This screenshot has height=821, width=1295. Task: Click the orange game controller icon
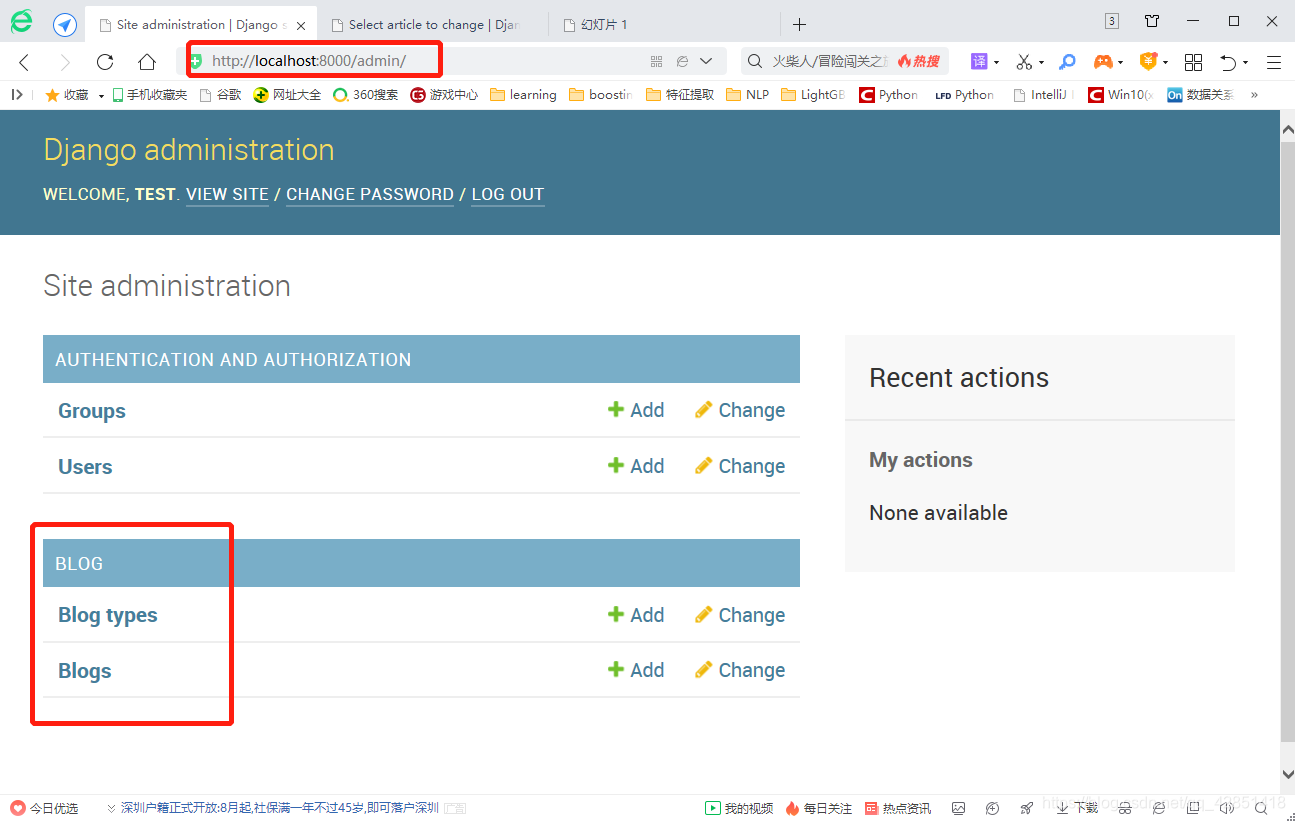click(x=1103, y=62)
